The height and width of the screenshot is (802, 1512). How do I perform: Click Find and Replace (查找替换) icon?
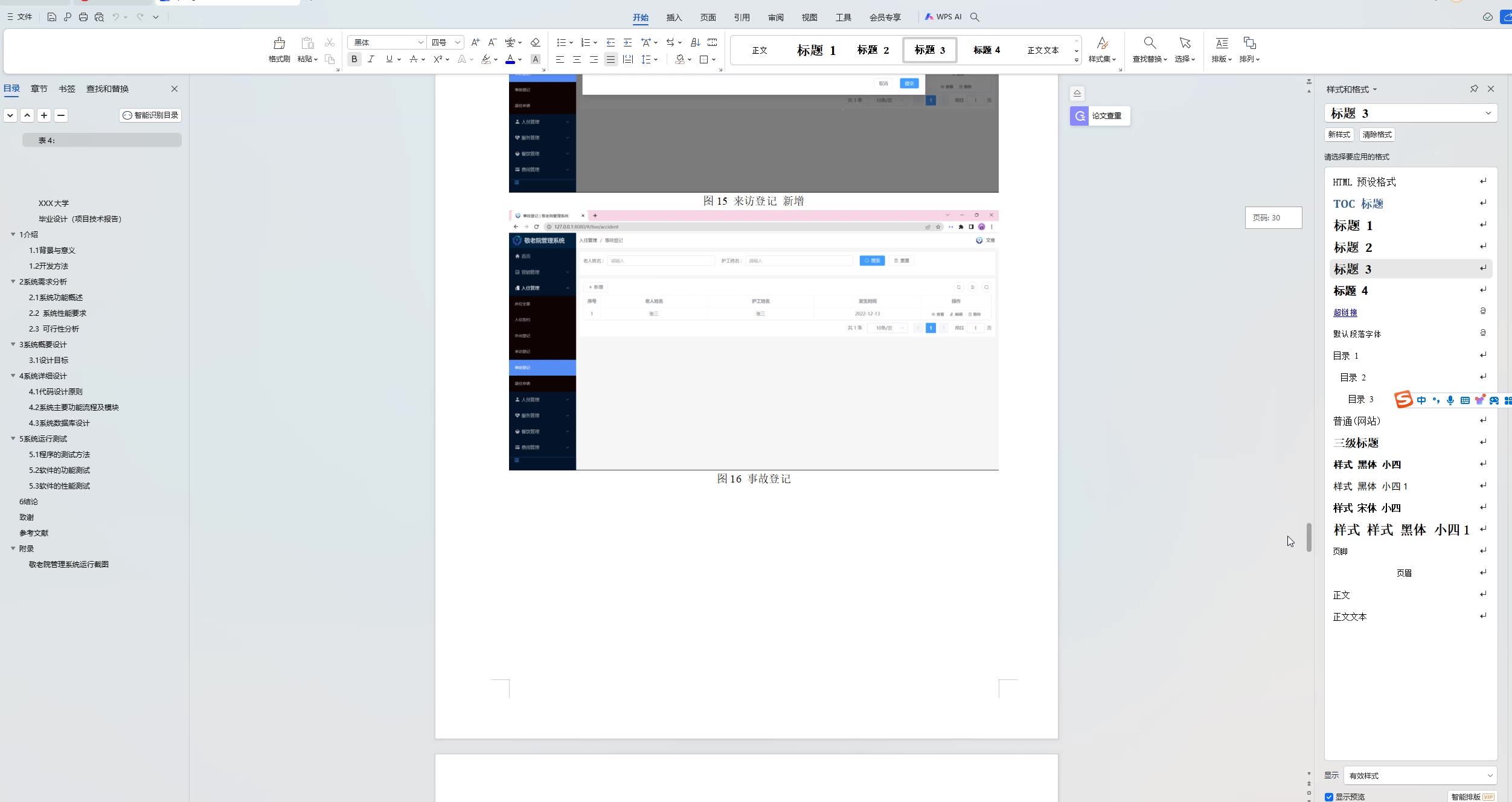[1150, 43]
